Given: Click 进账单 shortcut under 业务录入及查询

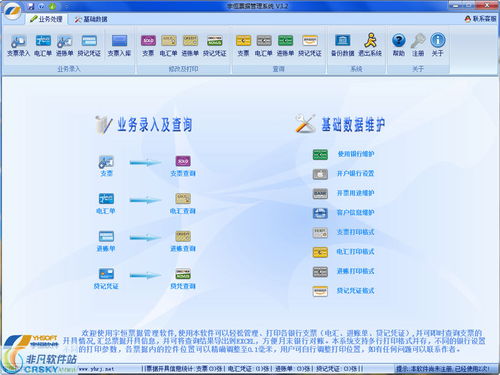Looking at the screenshot, I should pos(106,241).
